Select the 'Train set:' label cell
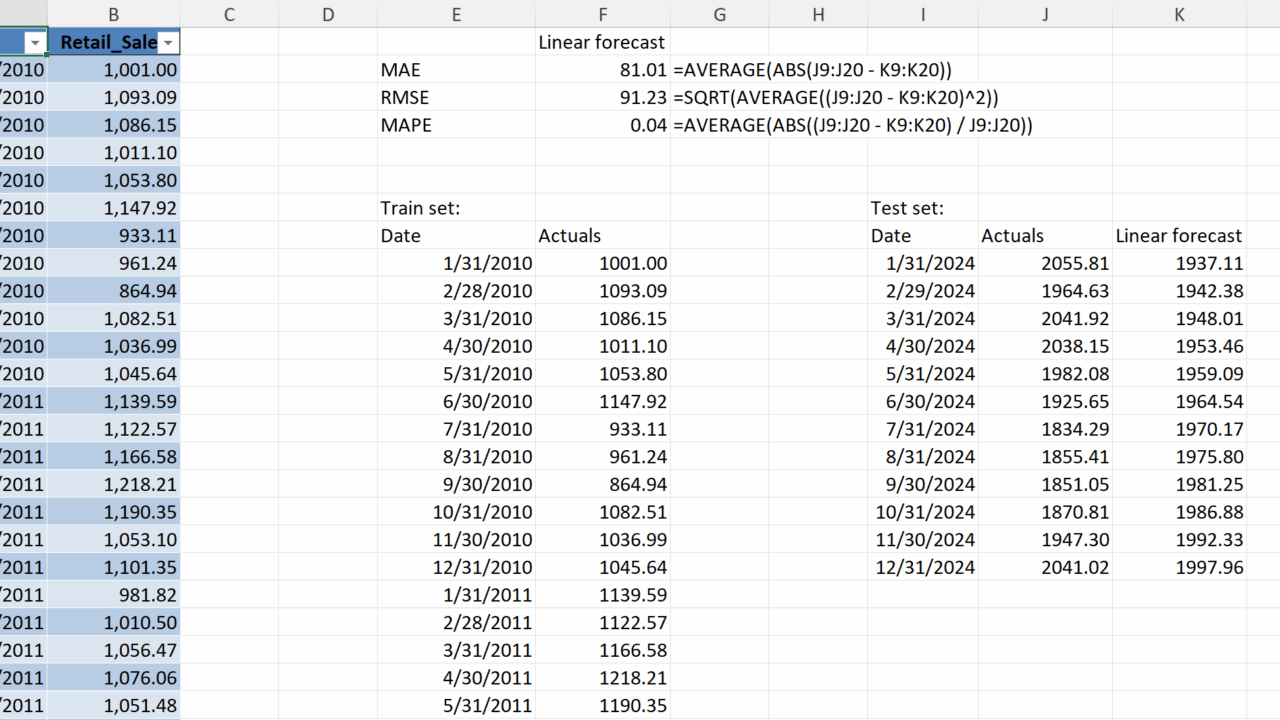 coord(456,208)
